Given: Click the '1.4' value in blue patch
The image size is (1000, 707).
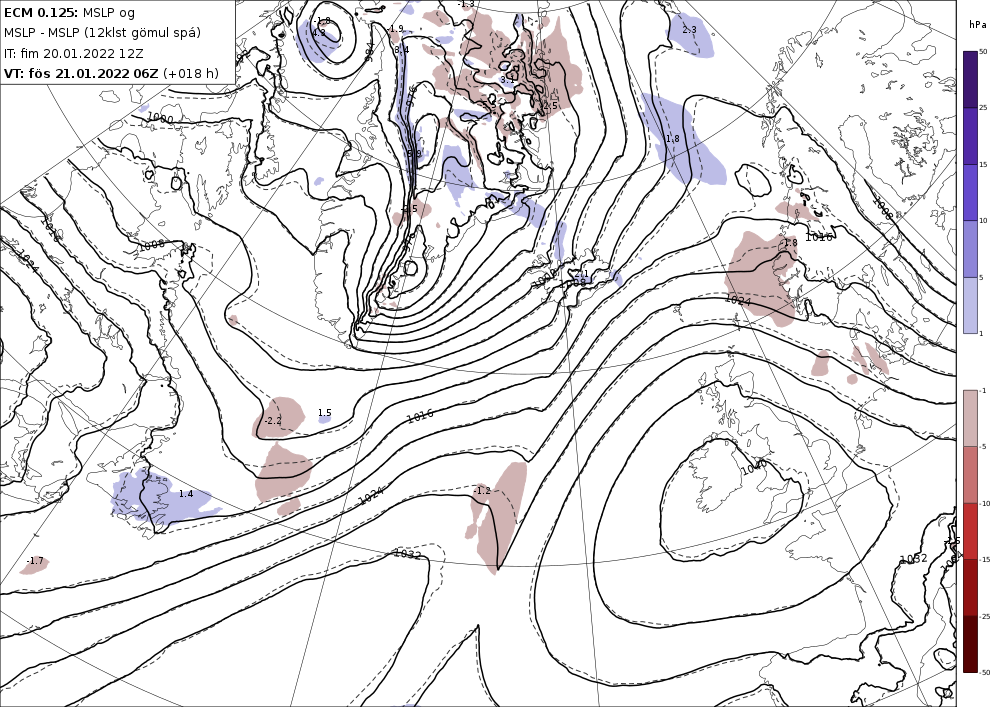Looking at the screenshot, I should point(186,493).
